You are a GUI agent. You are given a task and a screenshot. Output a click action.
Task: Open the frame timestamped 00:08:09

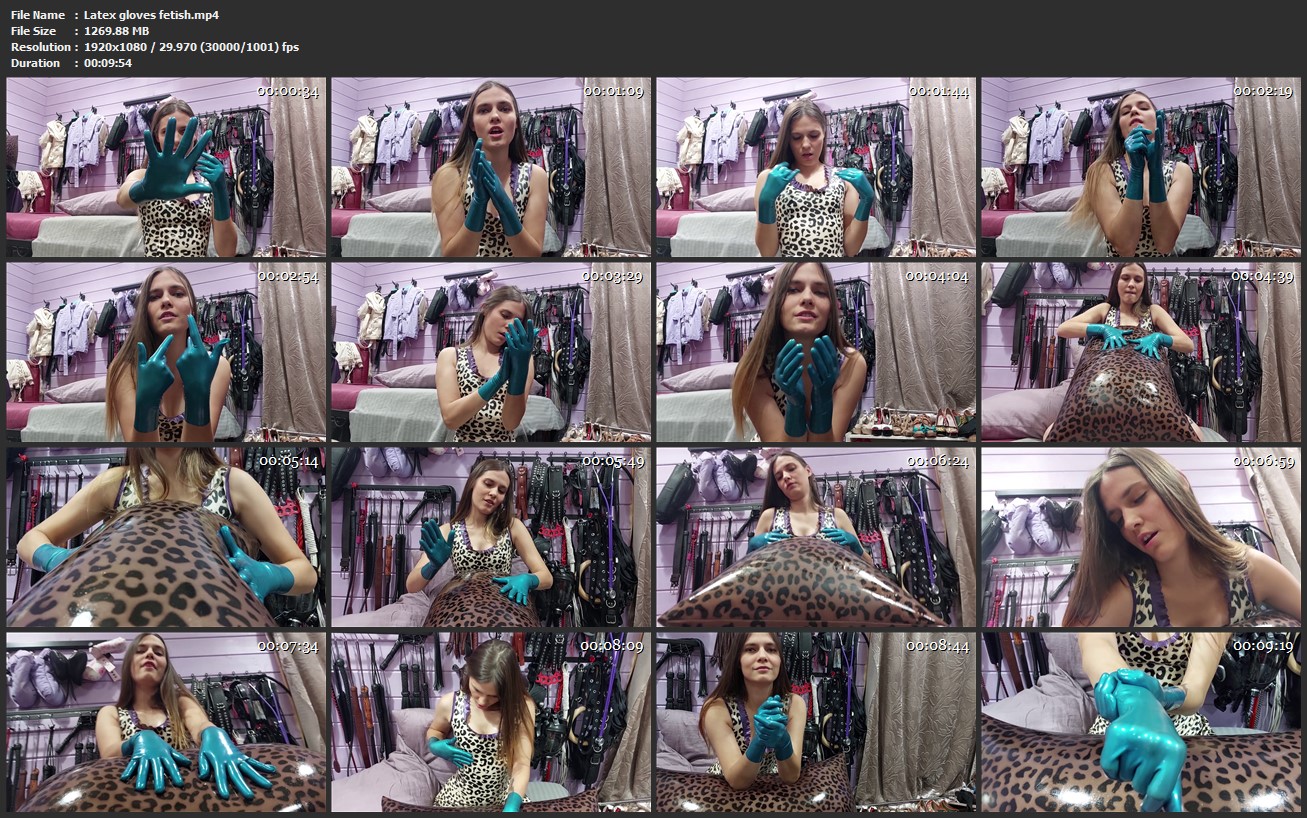pyautogui.click(x=491, y=722)
